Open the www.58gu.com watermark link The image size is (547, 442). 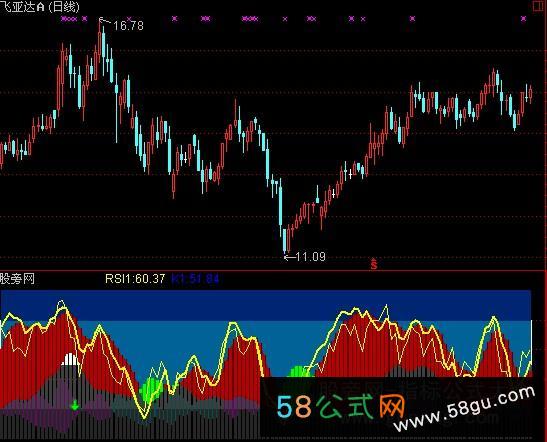point(465,409)
